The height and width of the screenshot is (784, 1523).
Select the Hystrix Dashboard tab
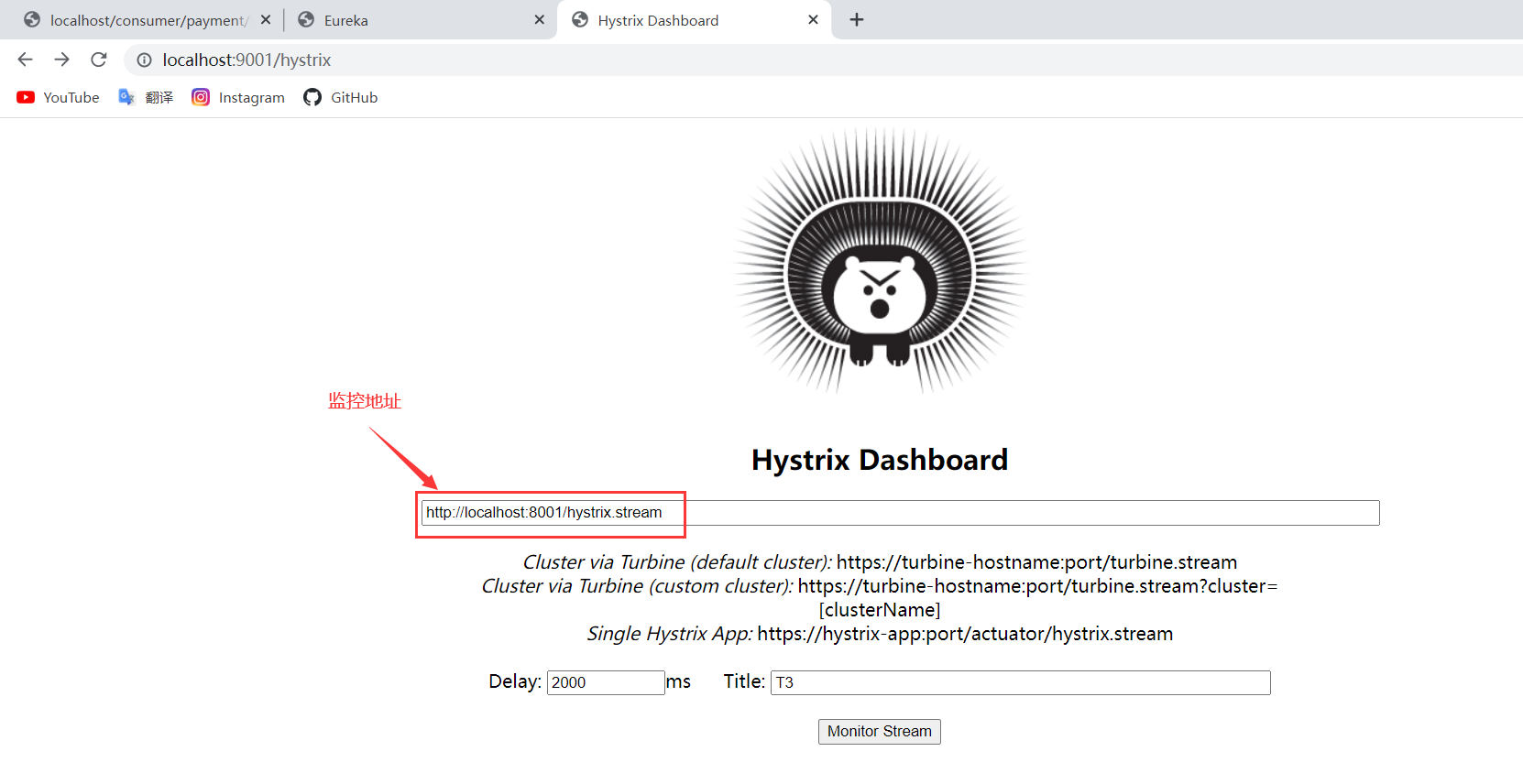(x=694, y=20)
